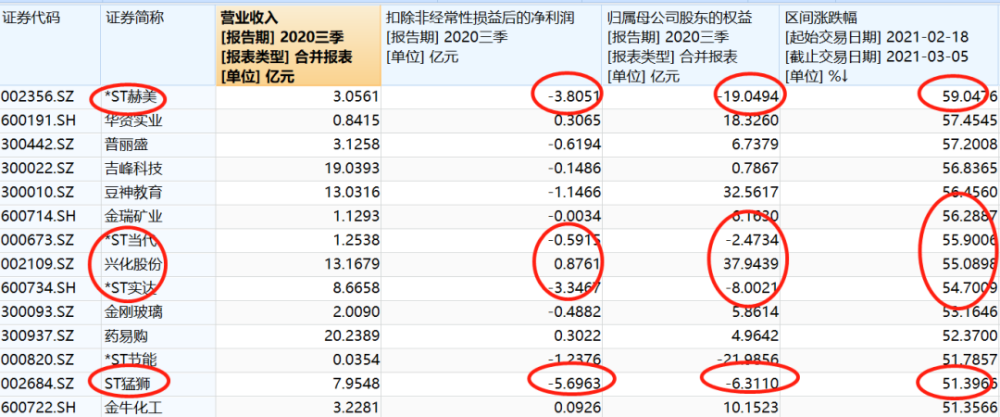Select stock code 300010.SZ
1000x417 pixels.
click(38, 193)
